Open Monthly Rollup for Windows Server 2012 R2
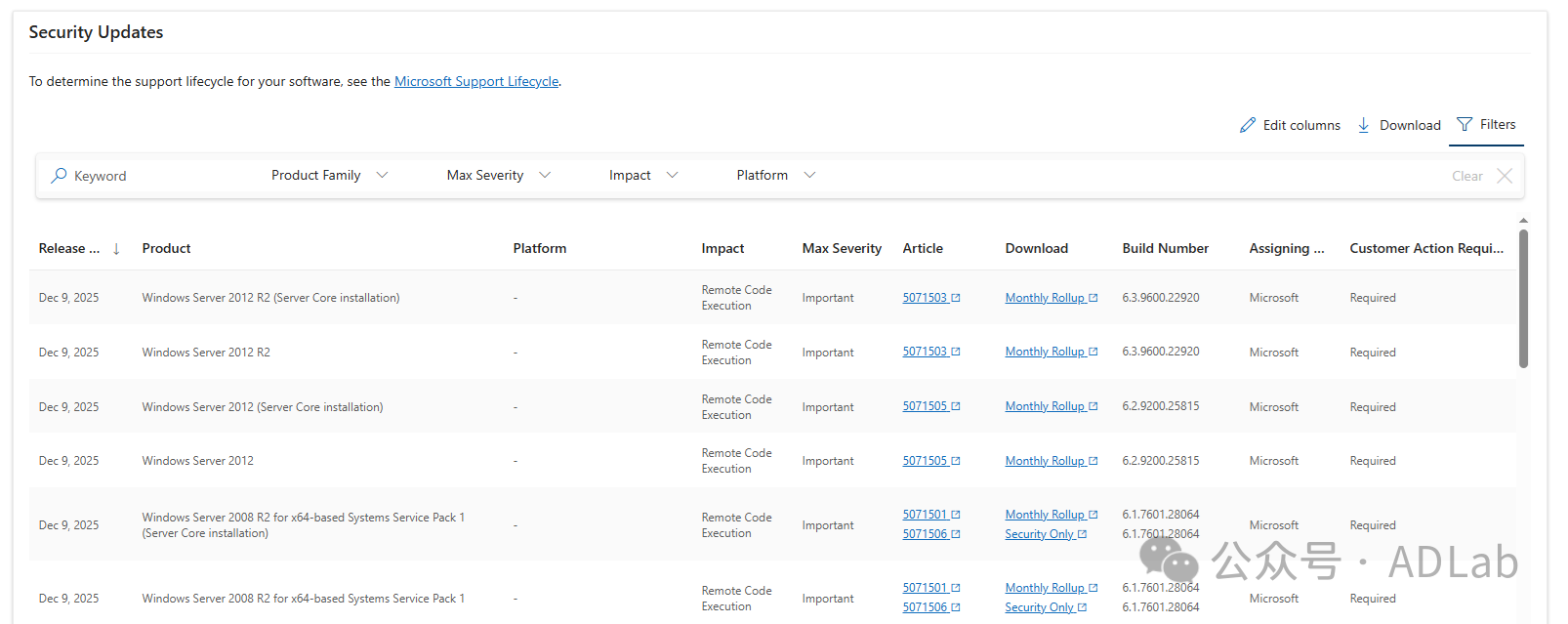 [x=1045, y=352]
